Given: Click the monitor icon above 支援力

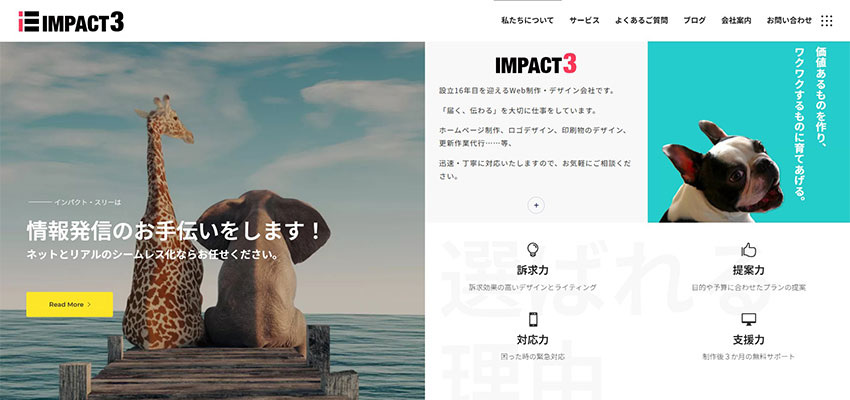Looking at the screenshot, I should [x=748, y=319].
